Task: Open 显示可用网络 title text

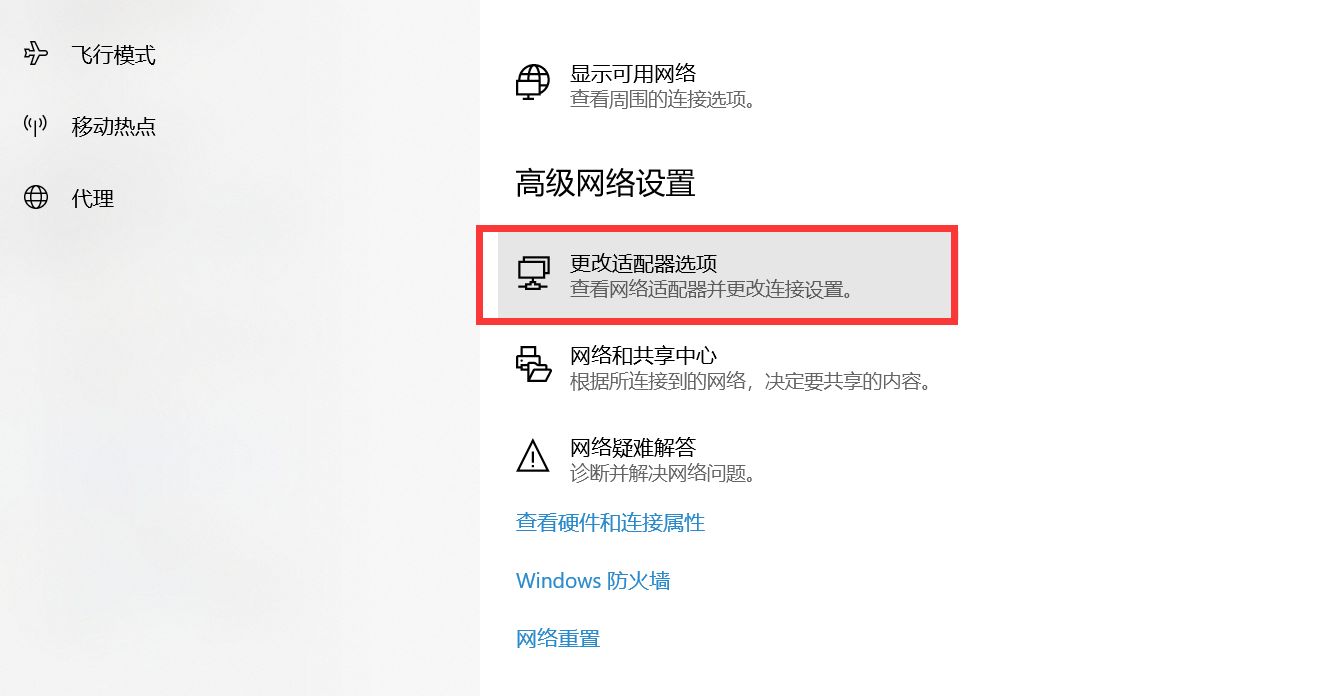Action: (633, 73)
